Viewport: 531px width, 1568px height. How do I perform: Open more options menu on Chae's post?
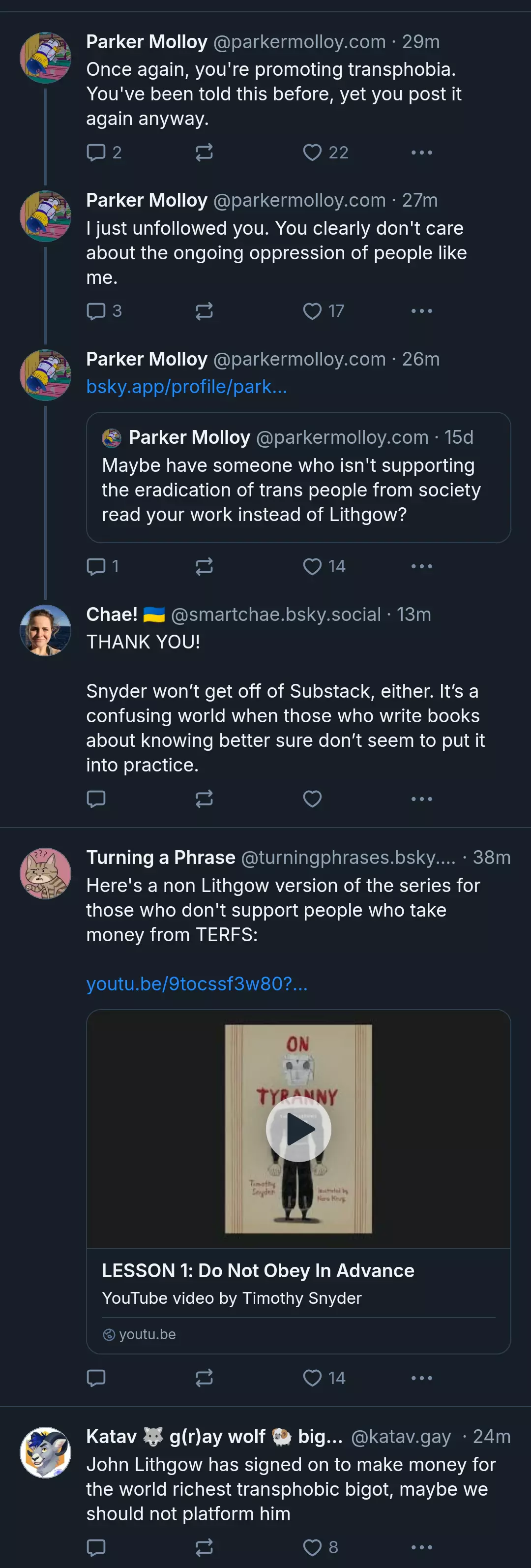(x=421, y=799)
